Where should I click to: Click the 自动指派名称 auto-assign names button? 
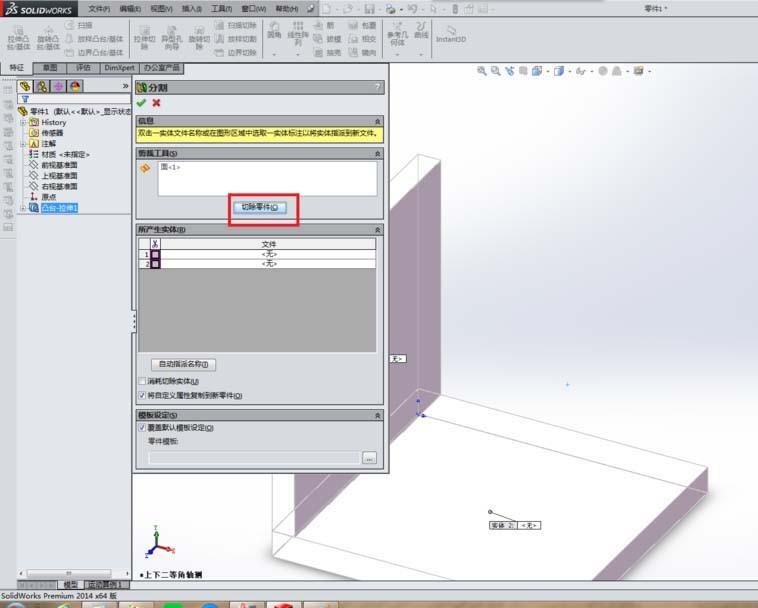[183, 364]
